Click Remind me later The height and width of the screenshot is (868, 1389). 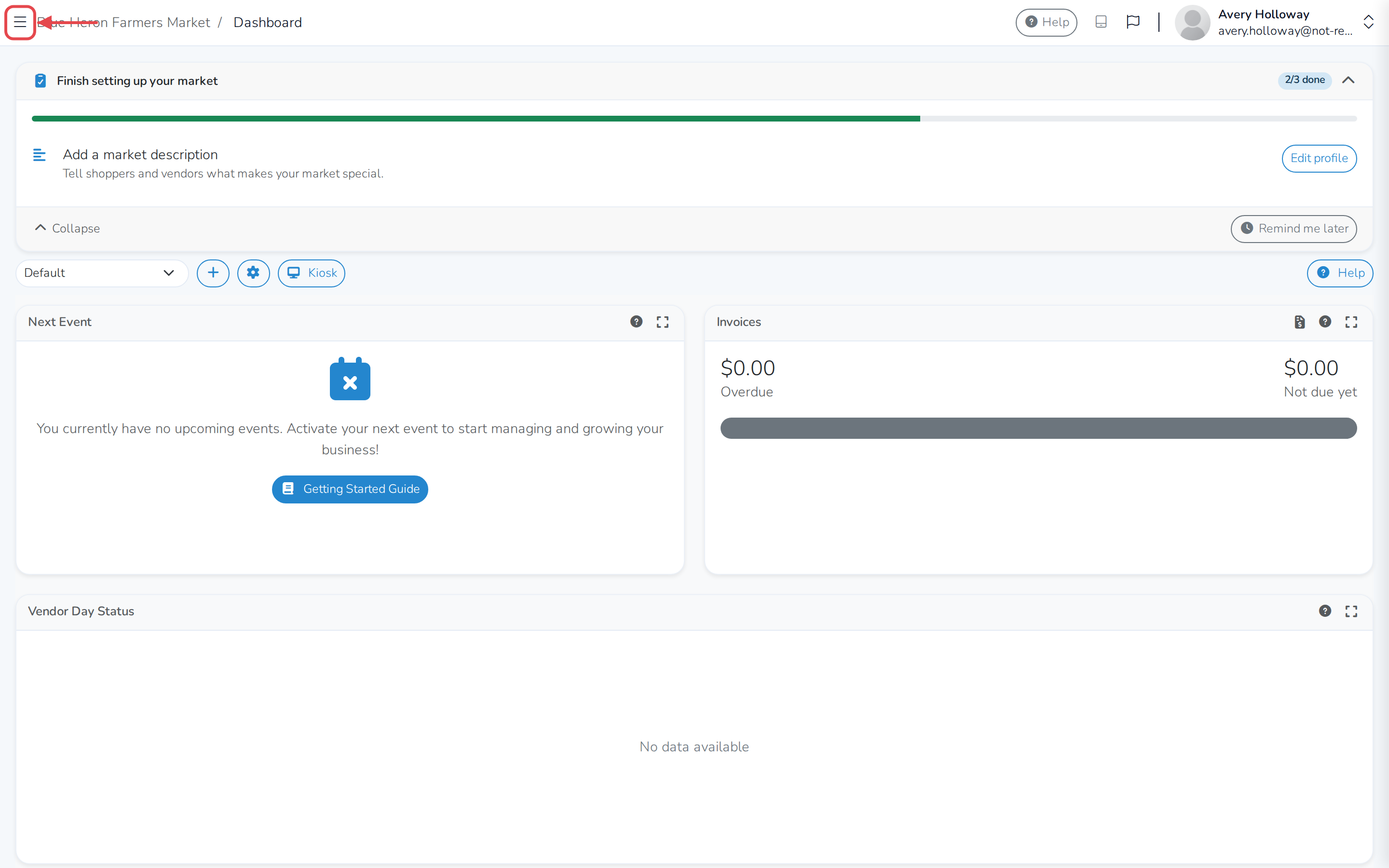coord(1294,229)
